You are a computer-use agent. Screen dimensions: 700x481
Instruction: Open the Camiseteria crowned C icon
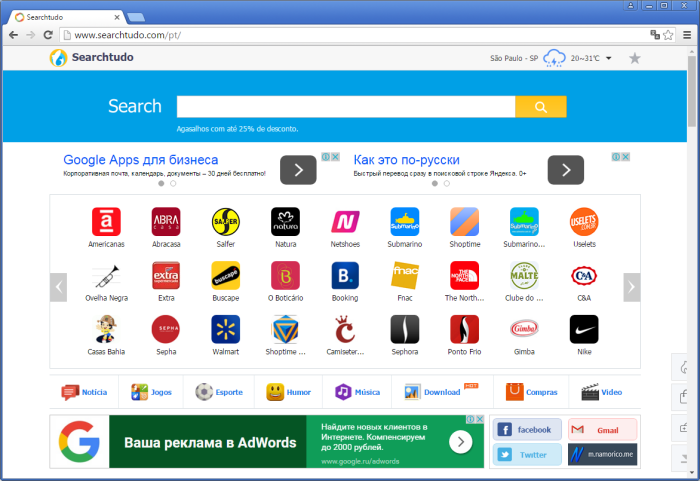point(345,329)
